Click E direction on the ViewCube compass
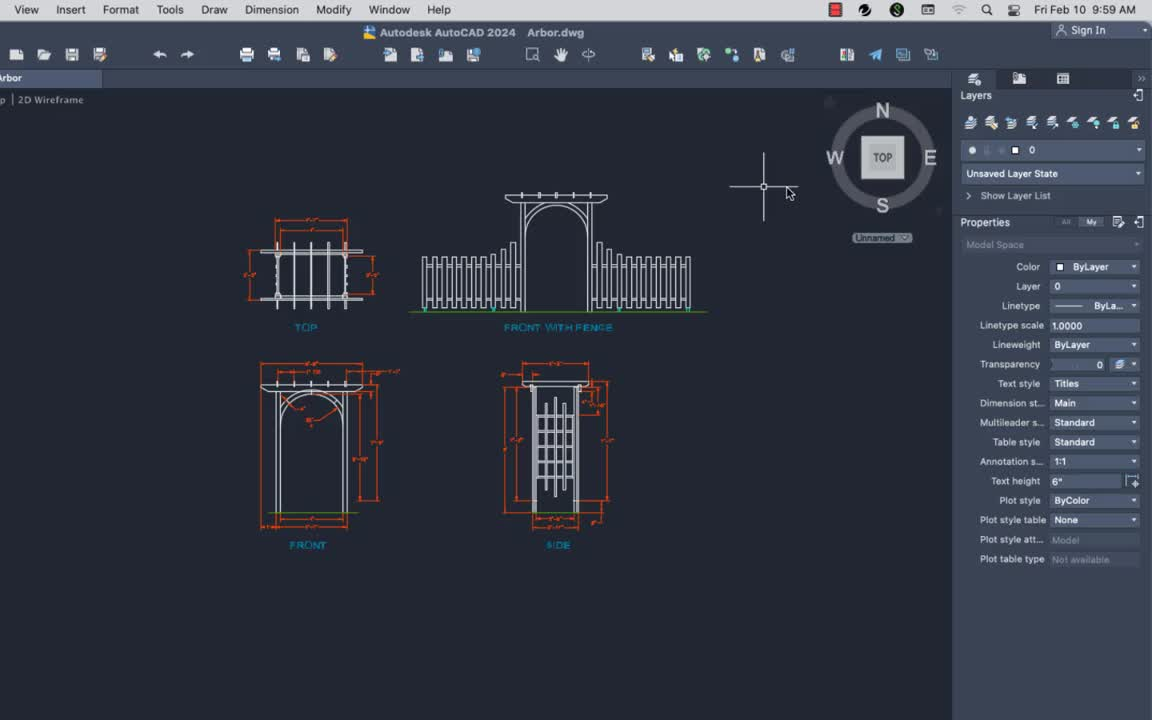The image size is (1152, 720). coord(930,157)
